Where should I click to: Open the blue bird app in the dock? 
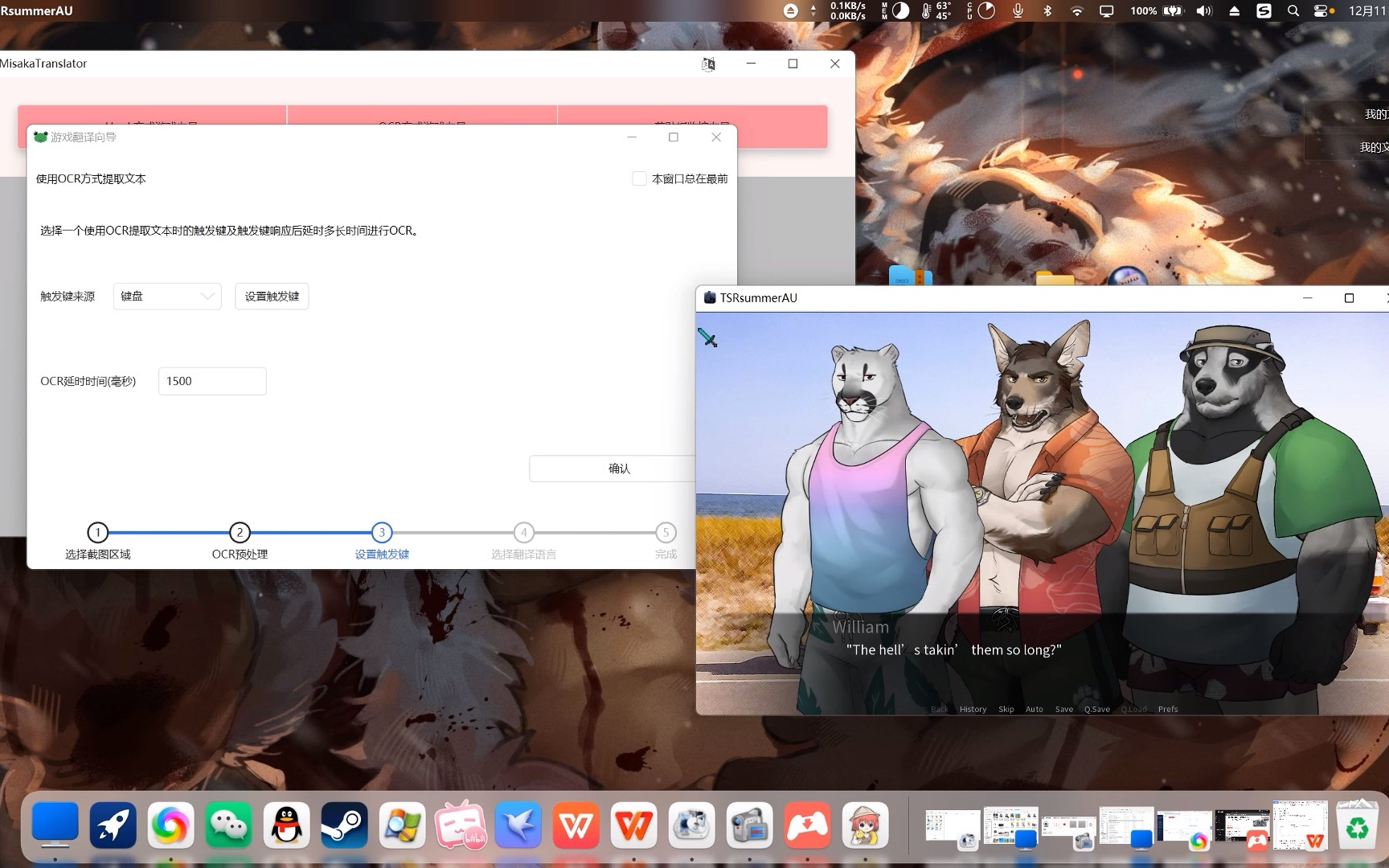click(518, 825)
